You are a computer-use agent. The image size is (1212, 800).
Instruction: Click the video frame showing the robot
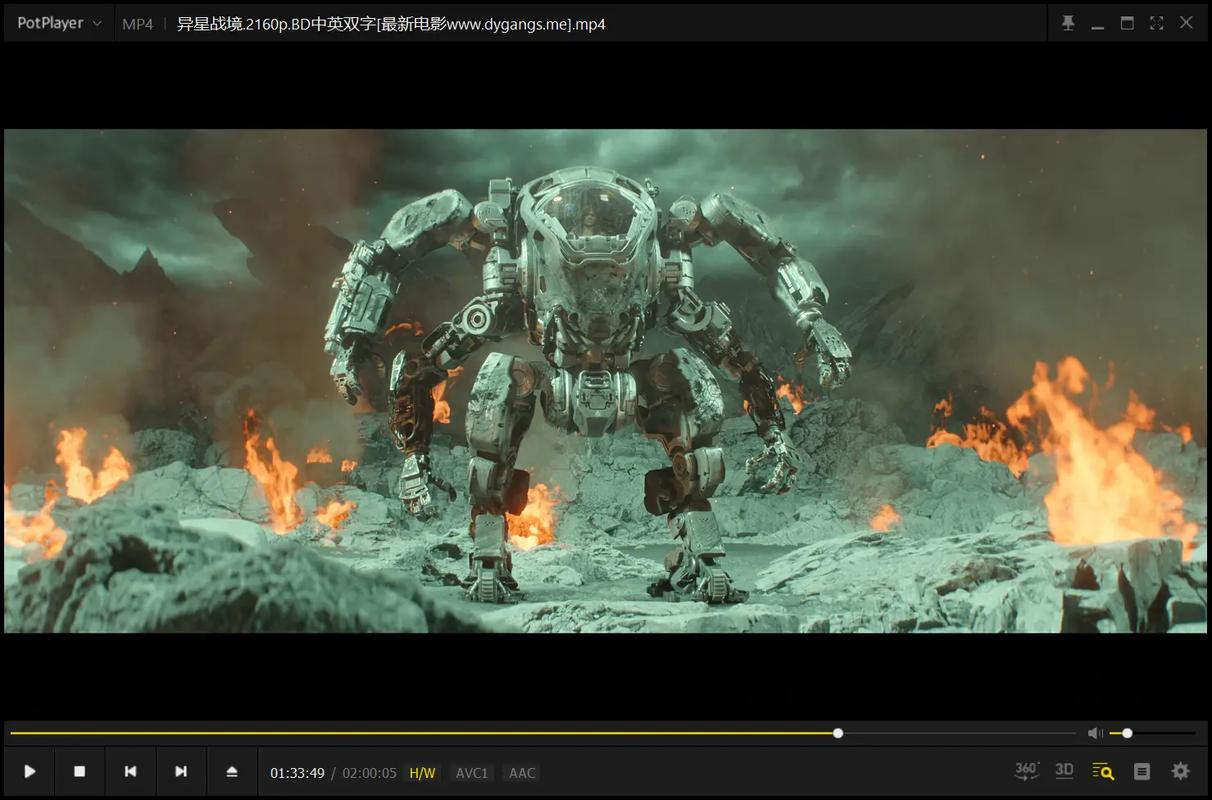point(606,381)
